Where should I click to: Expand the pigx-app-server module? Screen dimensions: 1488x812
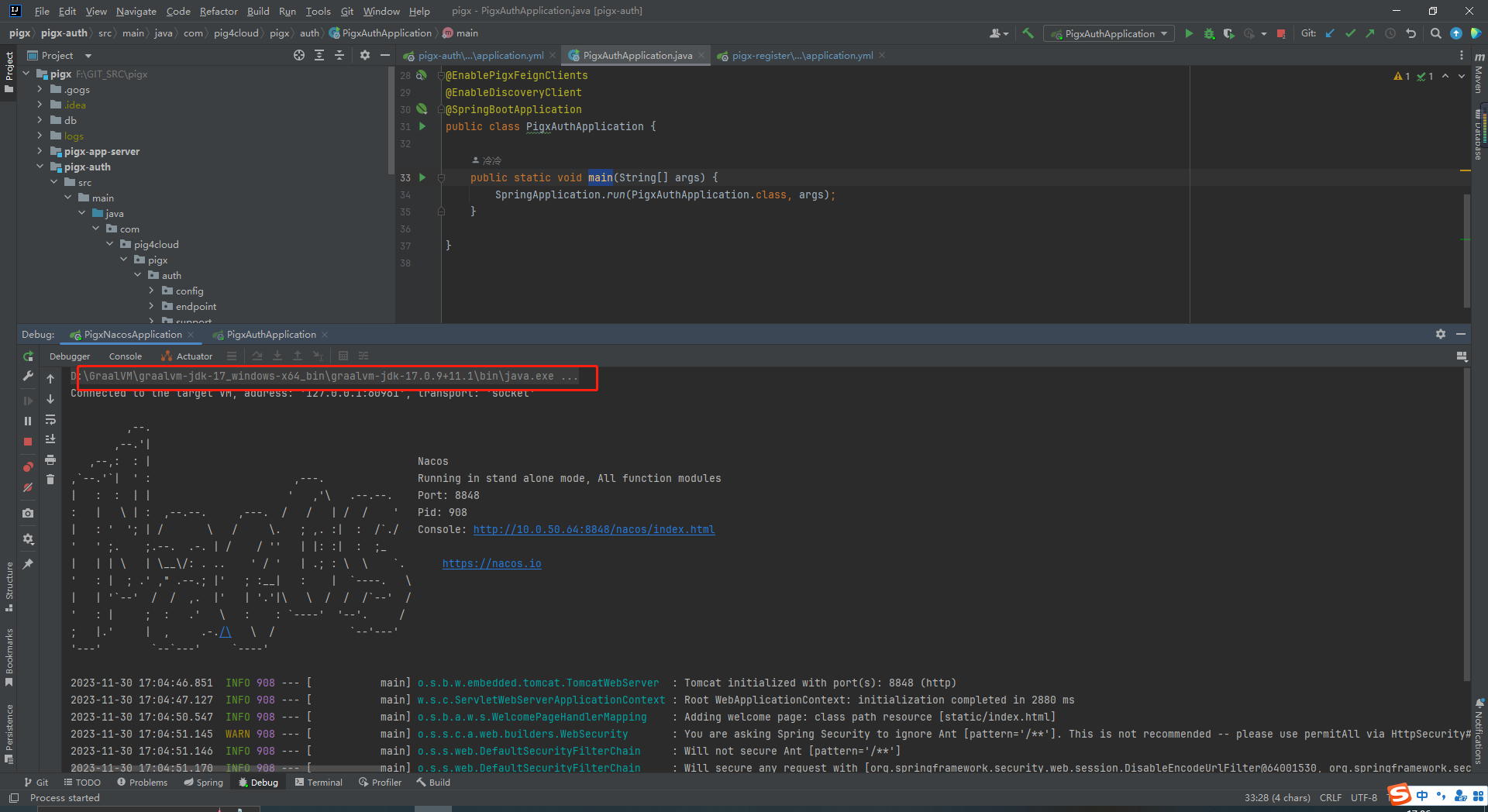40,151
